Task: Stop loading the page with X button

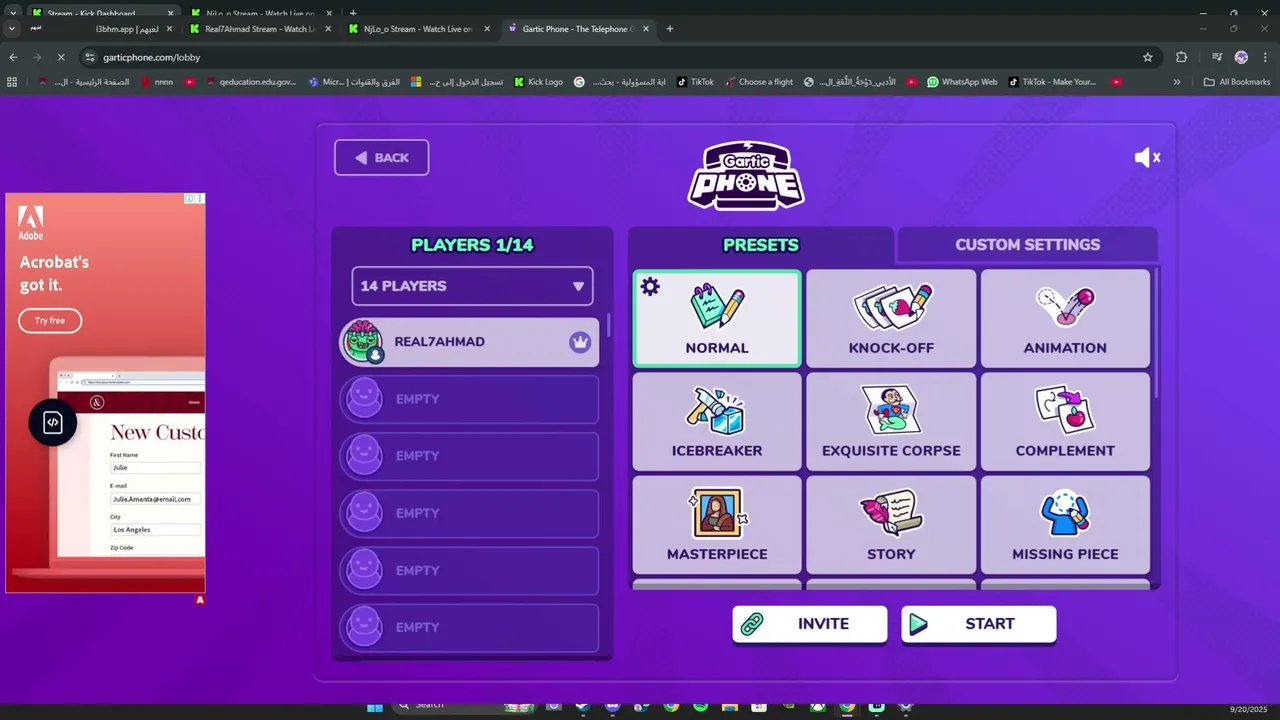Action: click(x=60, y=57)
